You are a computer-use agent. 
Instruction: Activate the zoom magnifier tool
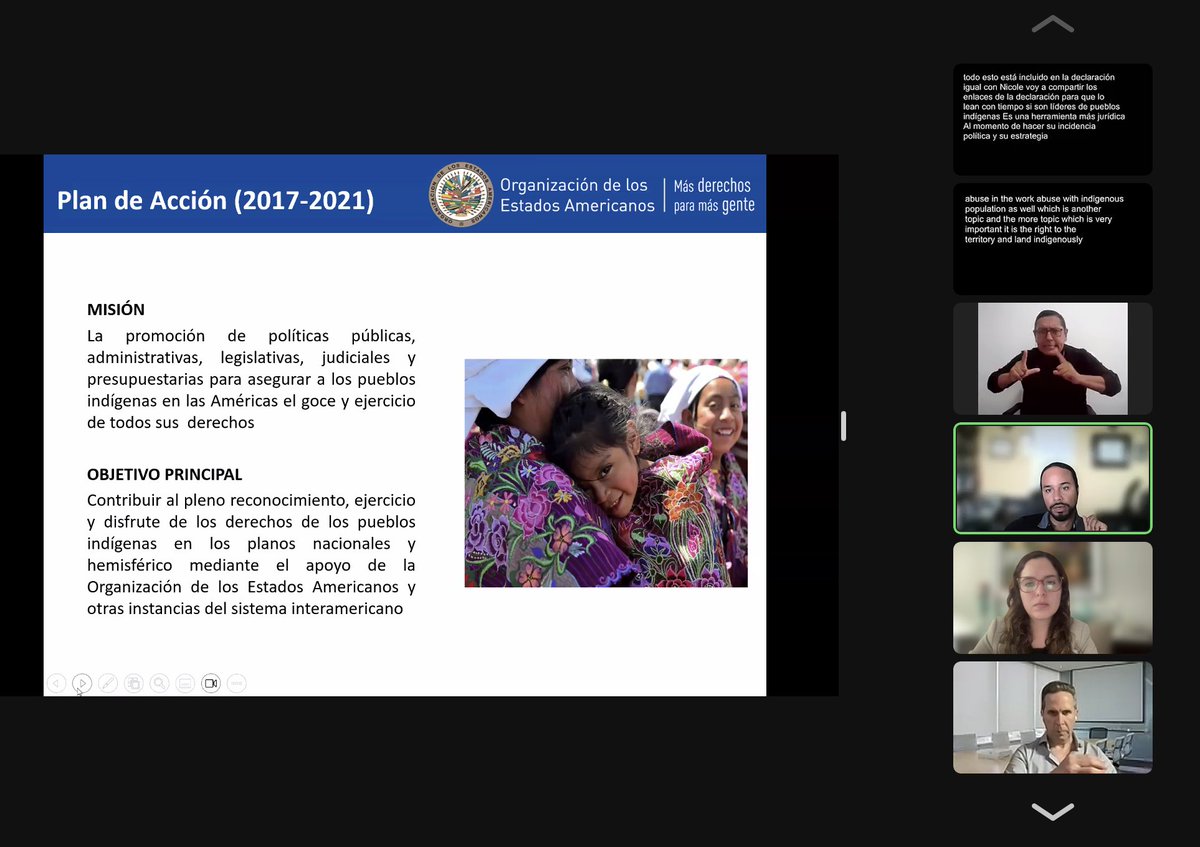click(159, 683)
